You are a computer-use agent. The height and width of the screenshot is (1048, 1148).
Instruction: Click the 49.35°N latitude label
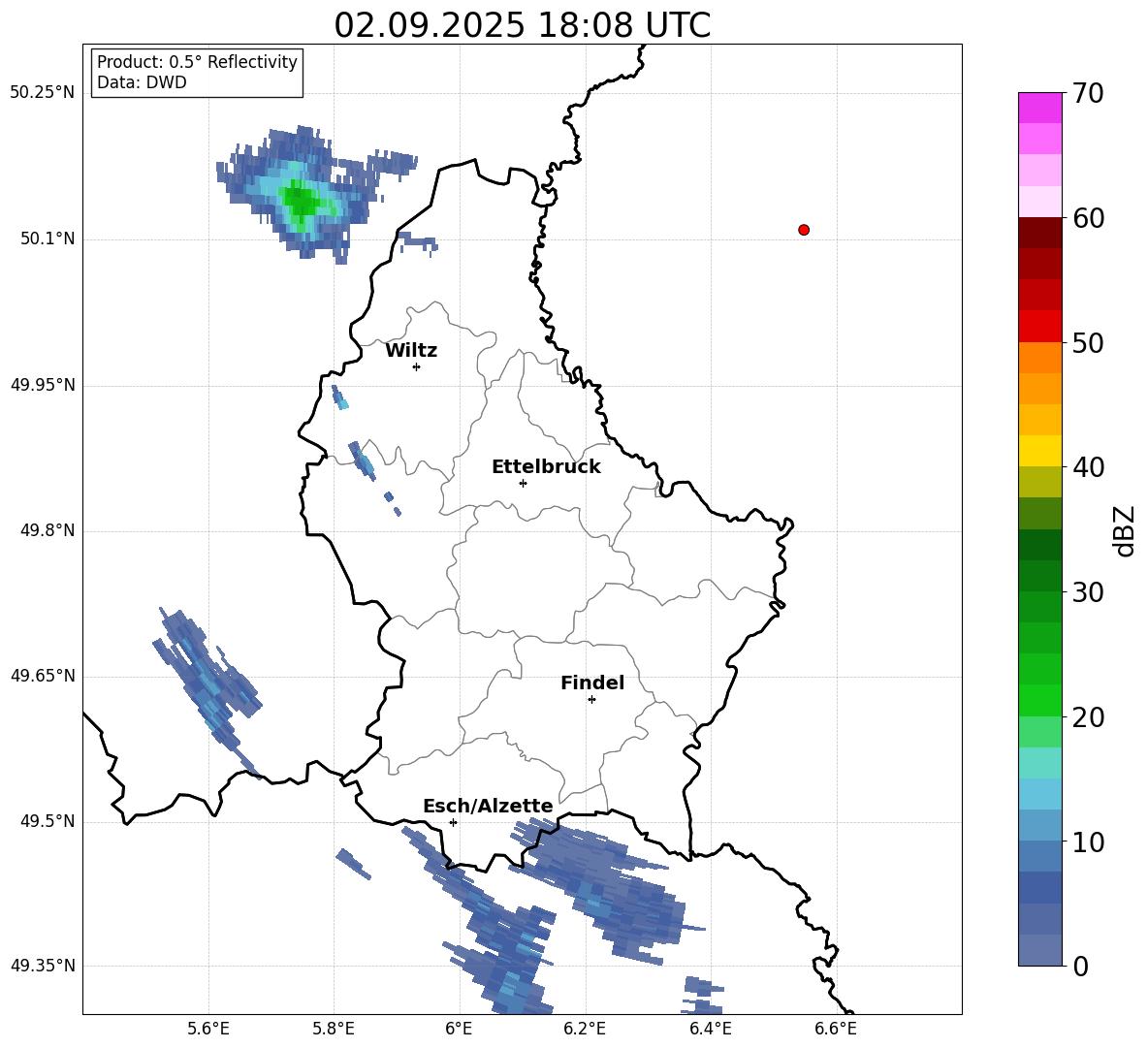point(43,966)
